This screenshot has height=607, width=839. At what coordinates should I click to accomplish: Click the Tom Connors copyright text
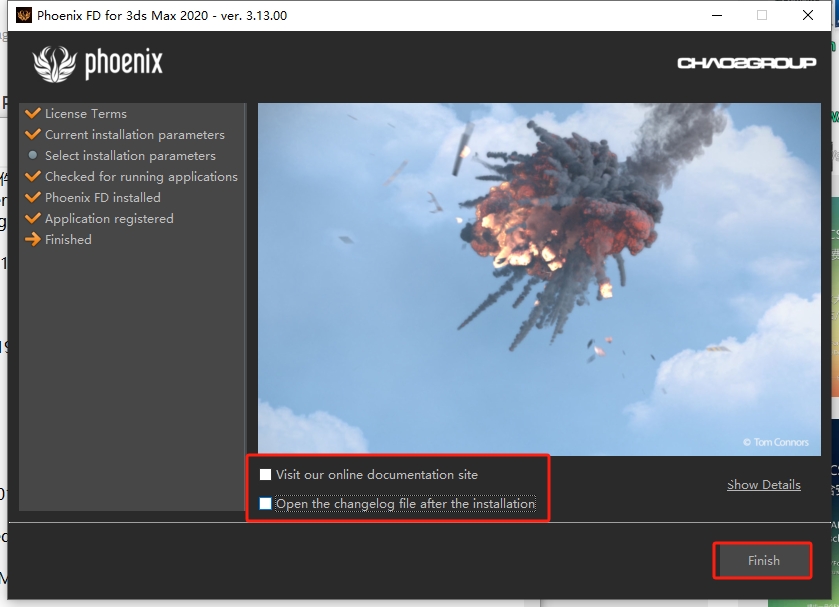point(775,442)
